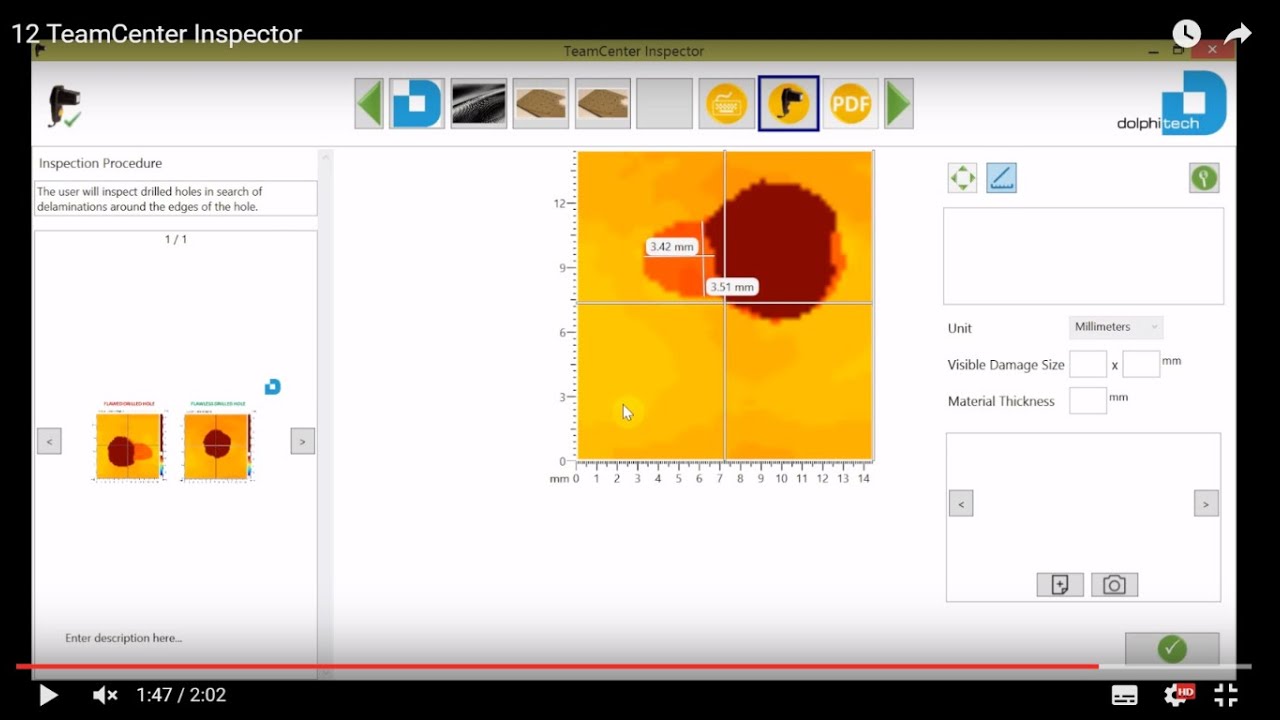This screenshot has width=1280, height=720.
Task: Select the flawed drilled hole thumbnail
Action: (129, 444)
